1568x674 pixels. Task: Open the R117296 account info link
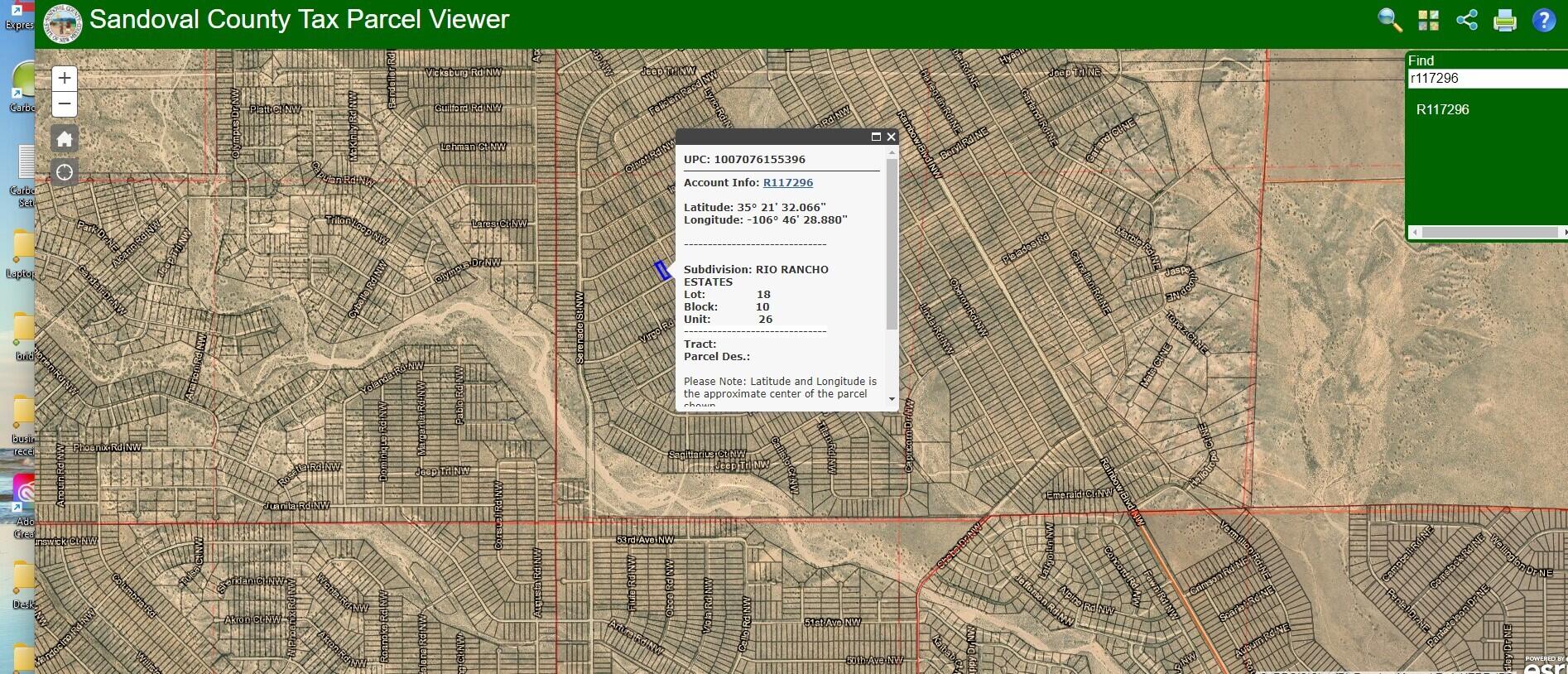(x=787, y=182)
